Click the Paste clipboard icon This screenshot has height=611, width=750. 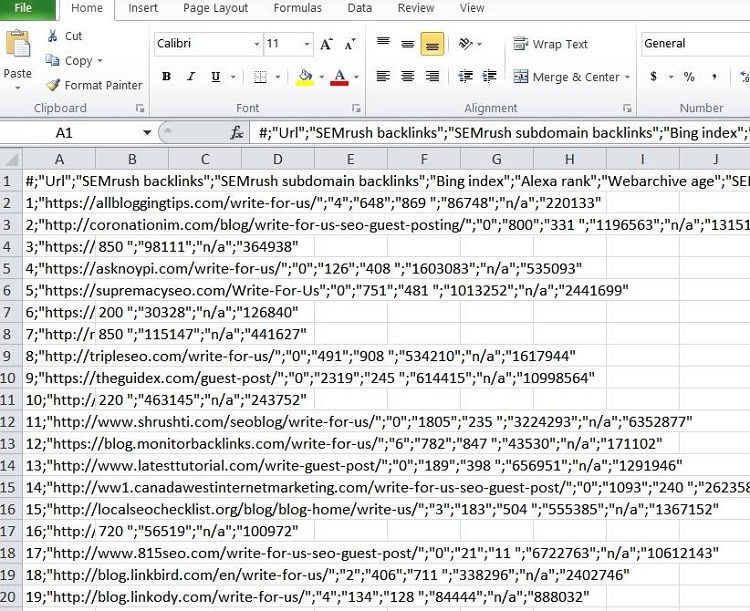click(x=18, y=44)
